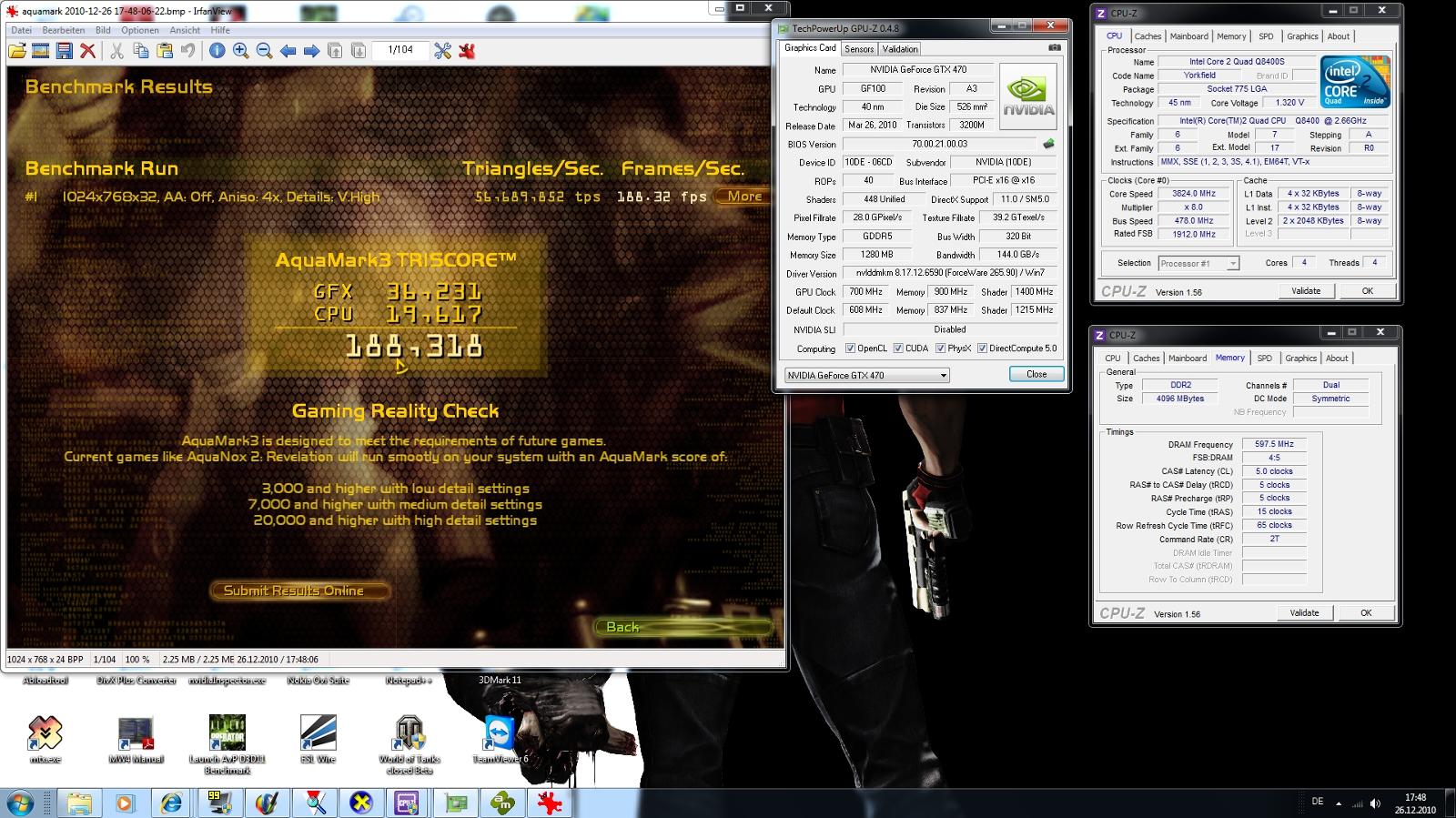Image resolution: width=1456 pixels, height=818 pixels.
Task: Click the GPU-Z camera screenshot icon
Action: point(1055,47)
